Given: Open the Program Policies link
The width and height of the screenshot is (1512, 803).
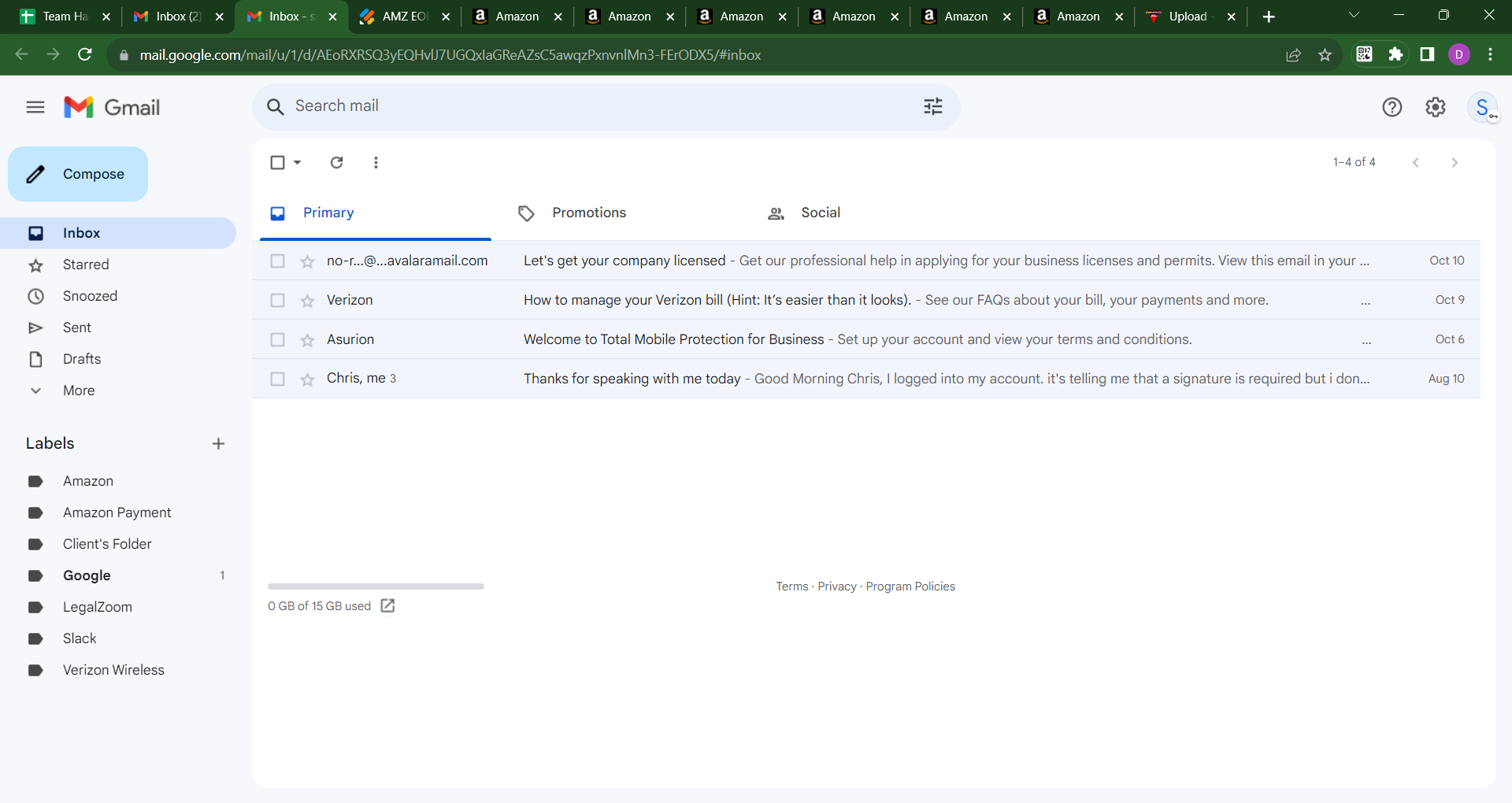Looking at the screenshot, I should click(910, 587).
